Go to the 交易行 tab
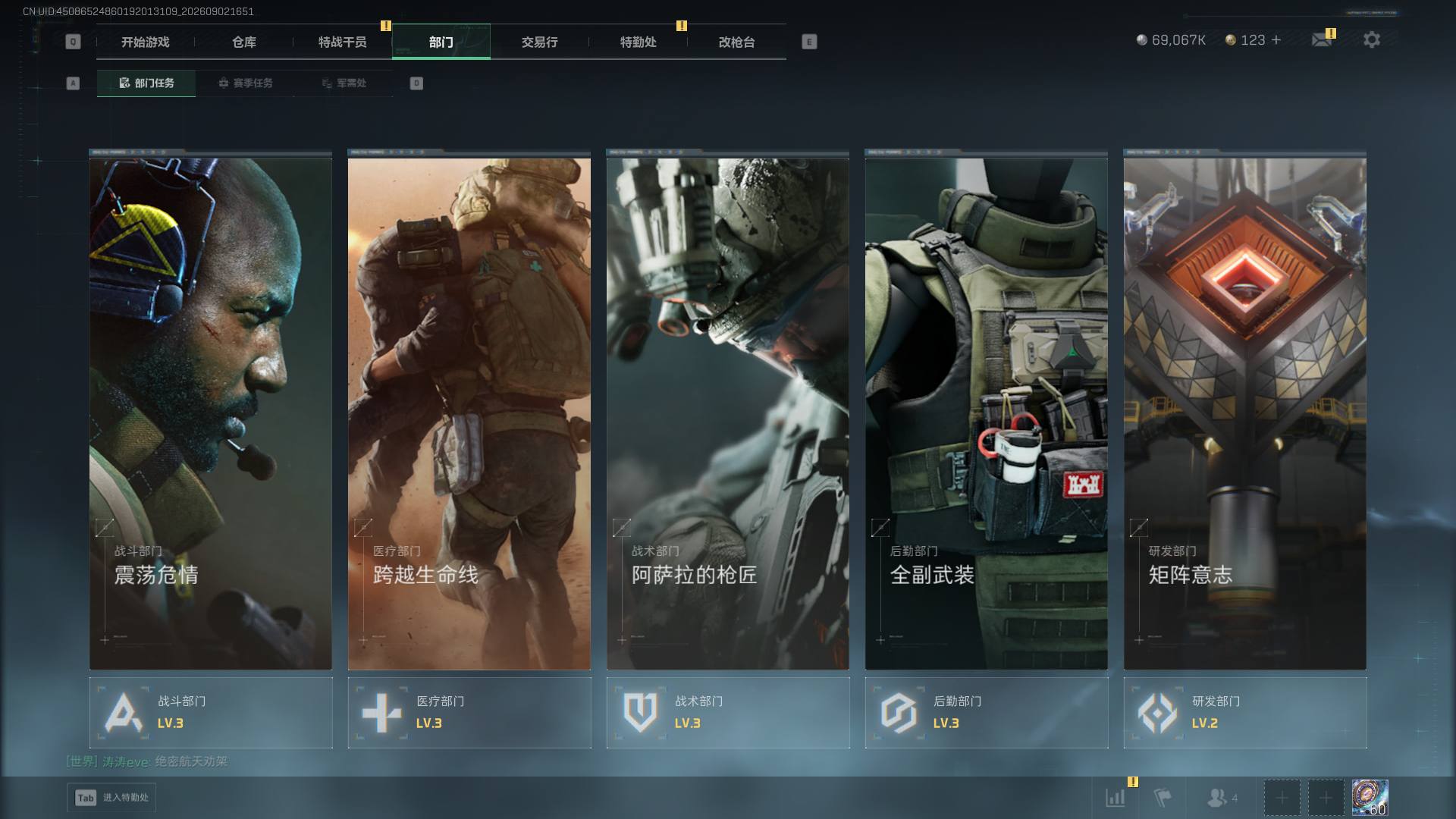Image resolution: width=1456 pixels, height=819 pixels. pyautogui.click(x=540, y=42)
